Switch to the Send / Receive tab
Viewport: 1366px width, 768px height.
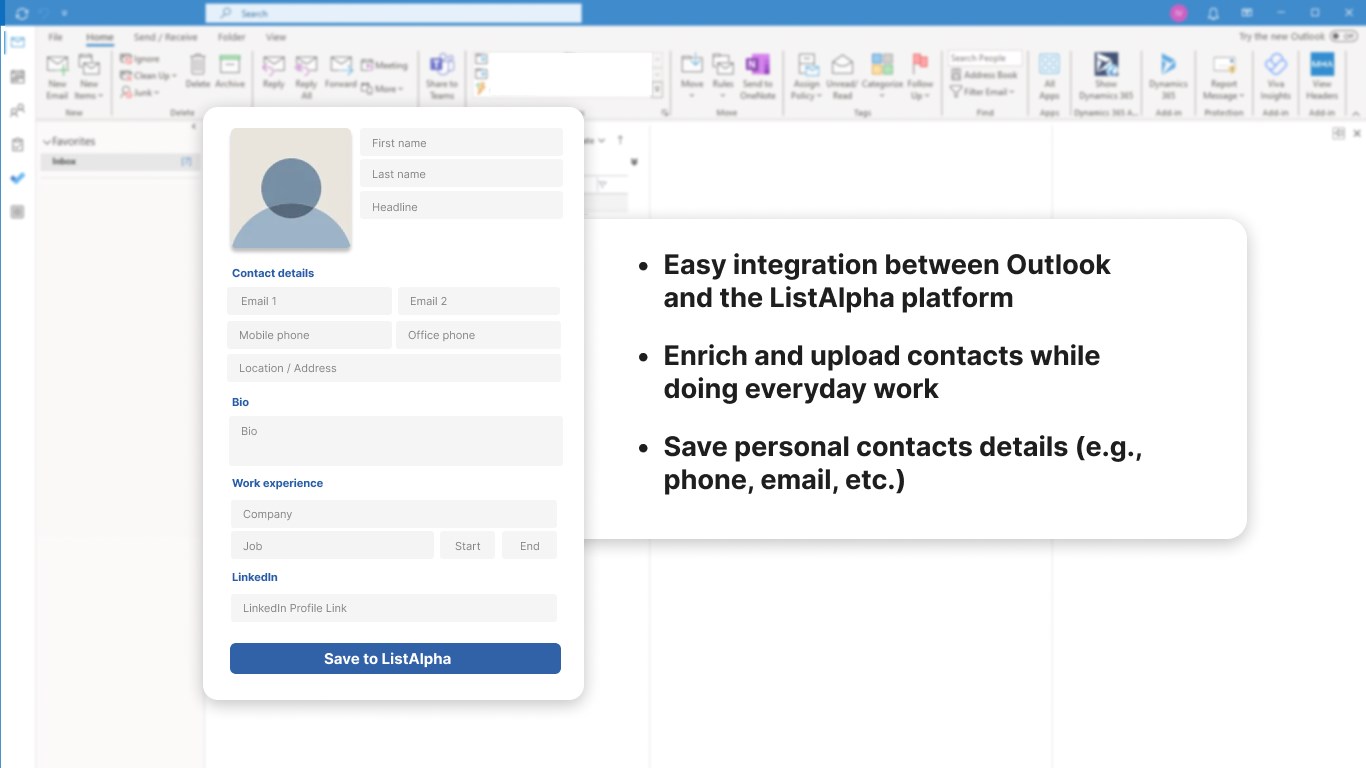pos(165,37)
